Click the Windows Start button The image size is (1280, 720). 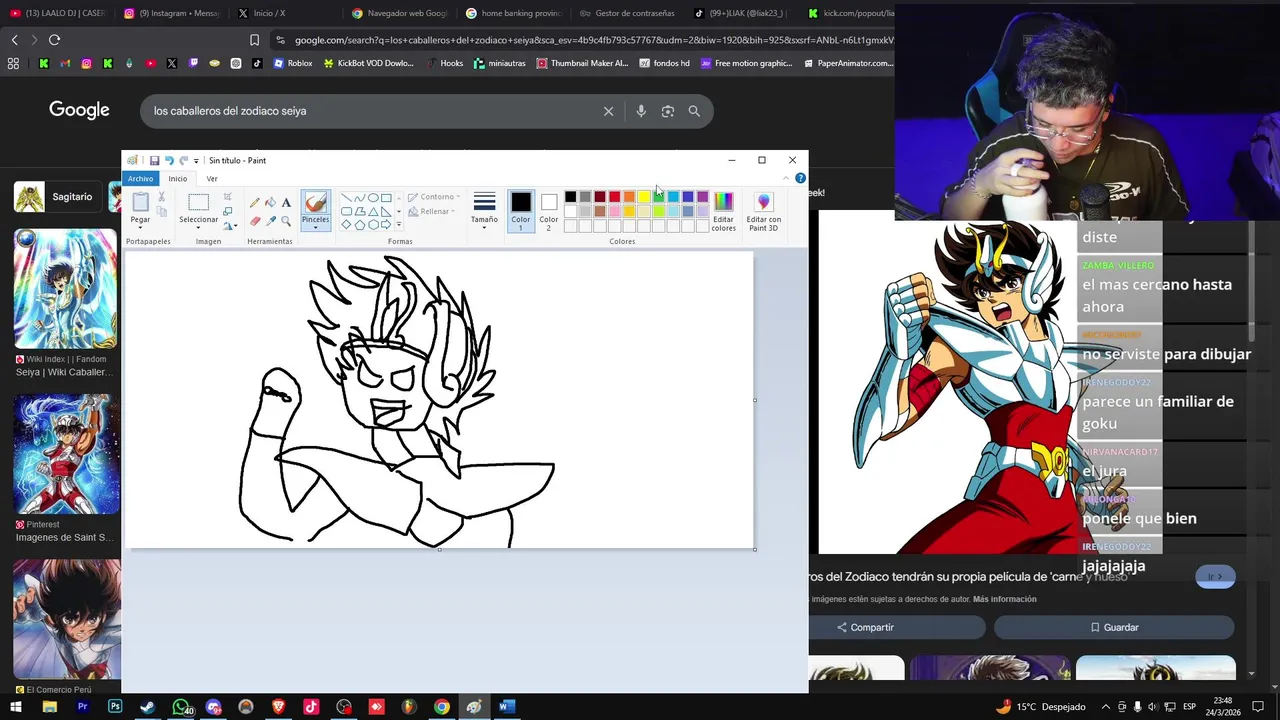tap(16, 707)
